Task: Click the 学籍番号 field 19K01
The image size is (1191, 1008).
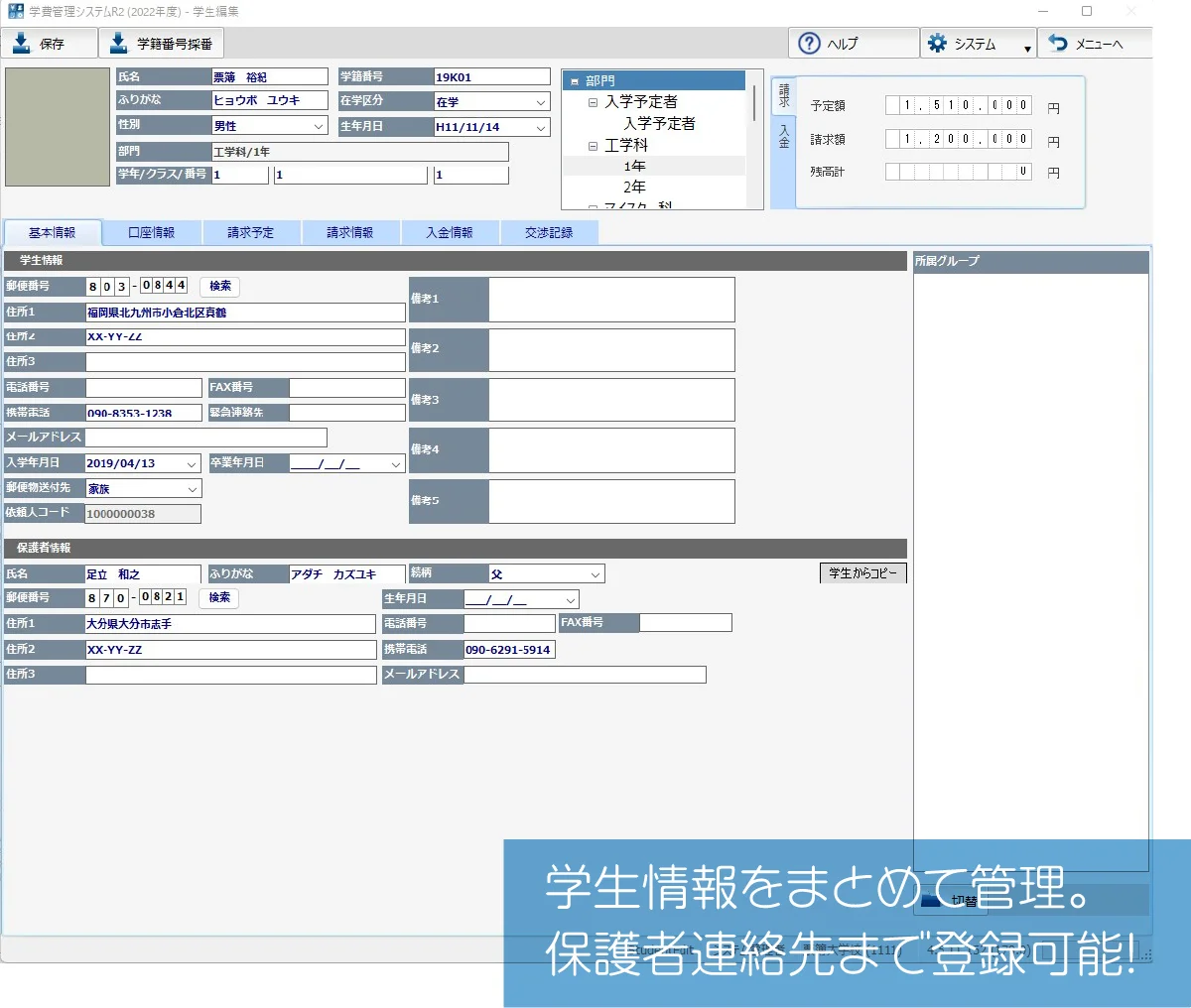Action: (492, 76)
